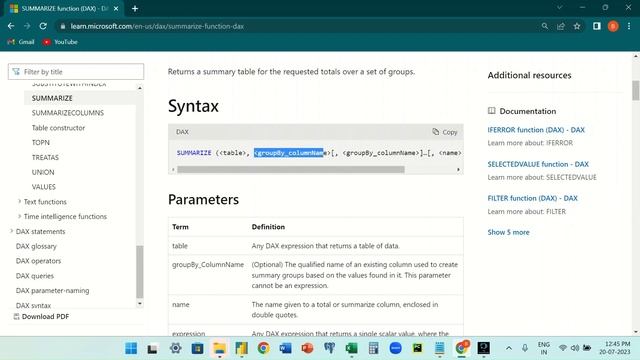Open a new browser tab
The height and width of the screenshot is (360, 640).
click(x=135, y=8)
